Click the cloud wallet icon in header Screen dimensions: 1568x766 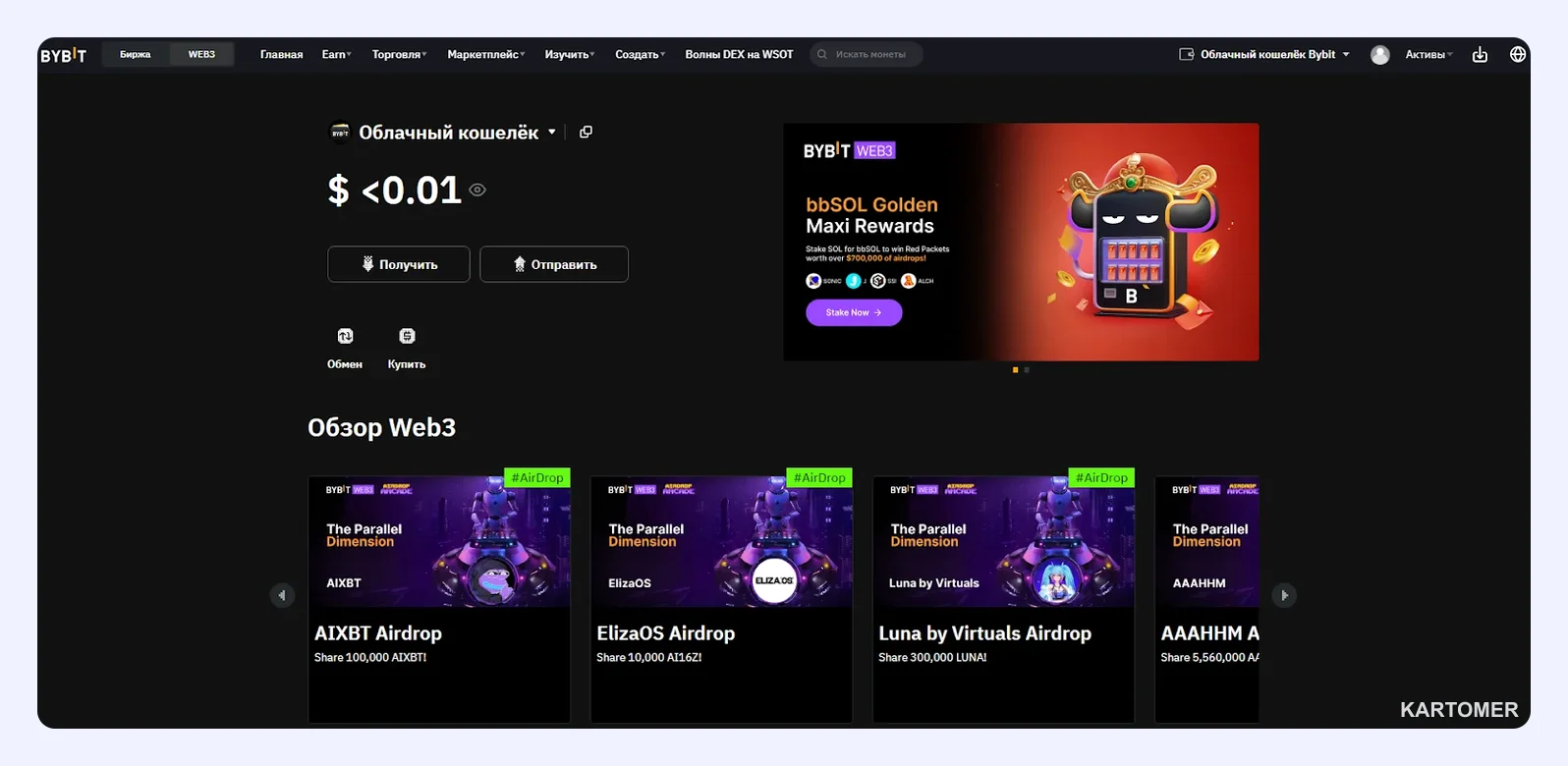click(1187, 54)
